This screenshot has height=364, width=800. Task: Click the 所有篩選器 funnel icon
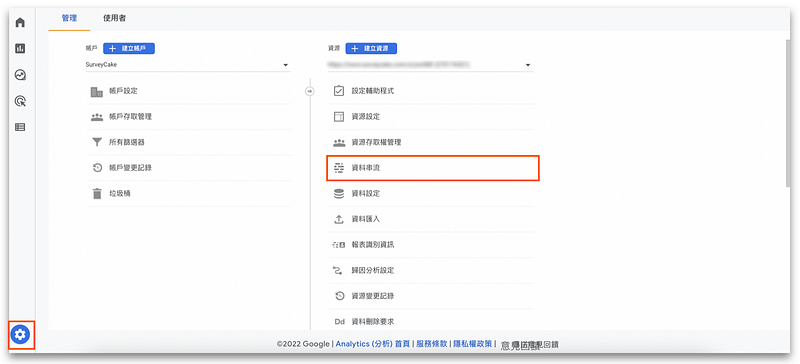(x=97, y=142)
